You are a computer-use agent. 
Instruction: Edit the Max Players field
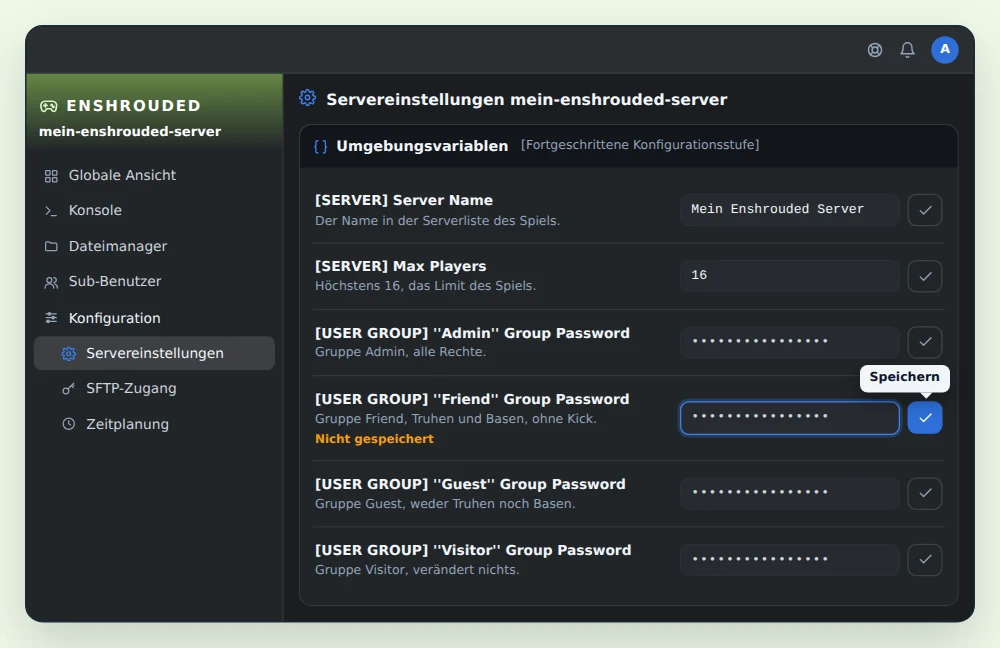tap(790, 276)
